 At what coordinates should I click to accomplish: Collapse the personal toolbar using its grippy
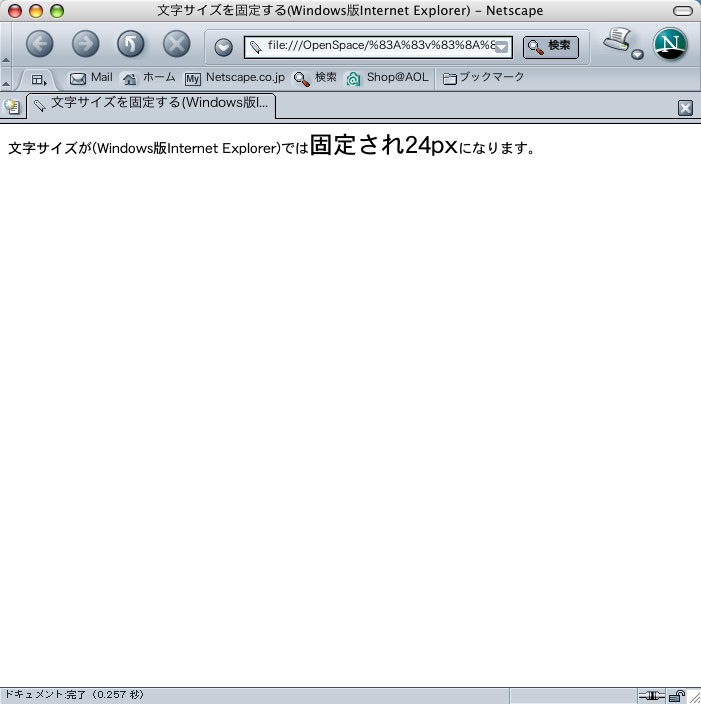tap(6, 79)
